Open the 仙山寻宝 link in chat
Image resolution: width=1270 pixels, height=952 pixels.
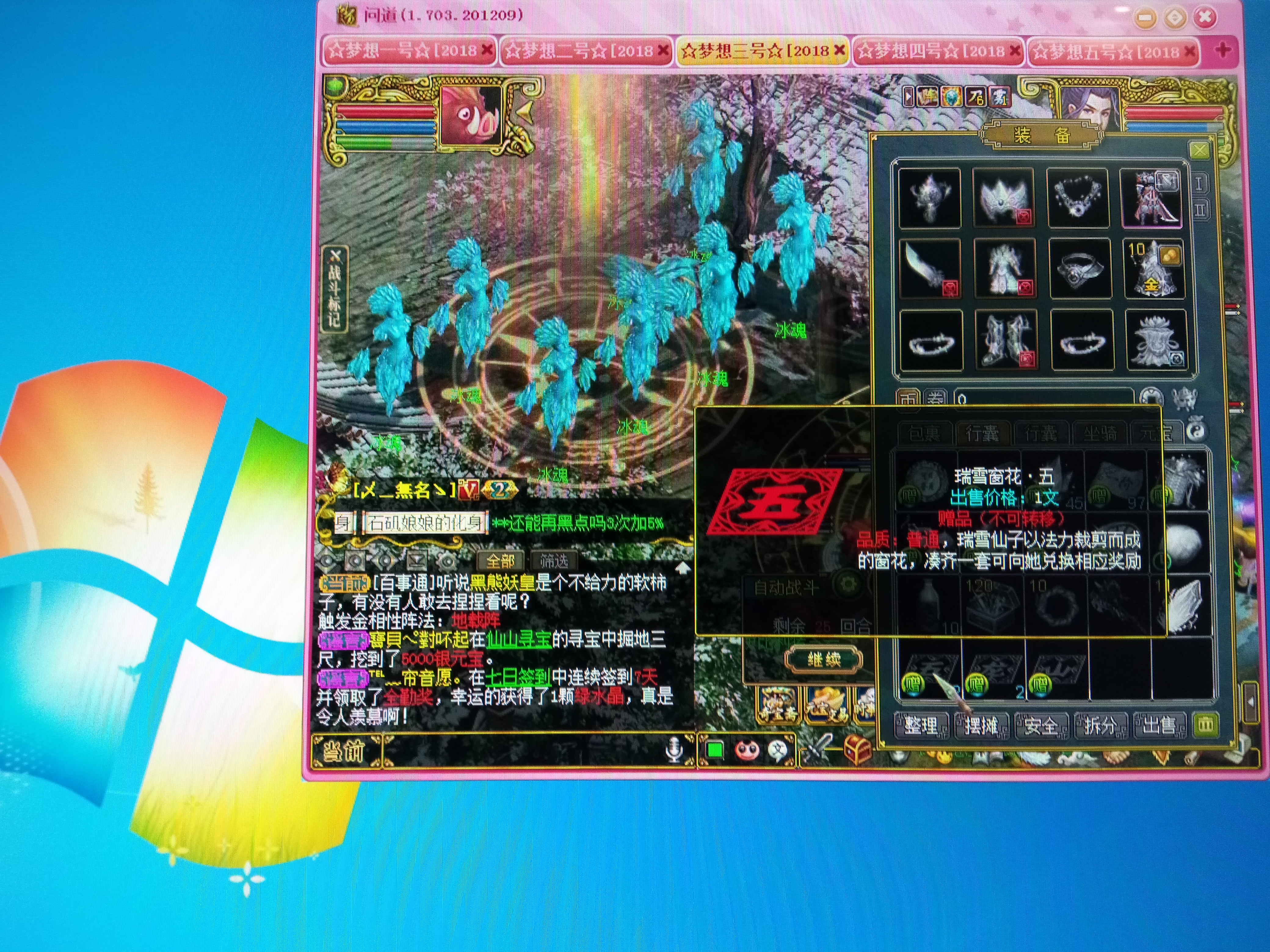point(518,640)
